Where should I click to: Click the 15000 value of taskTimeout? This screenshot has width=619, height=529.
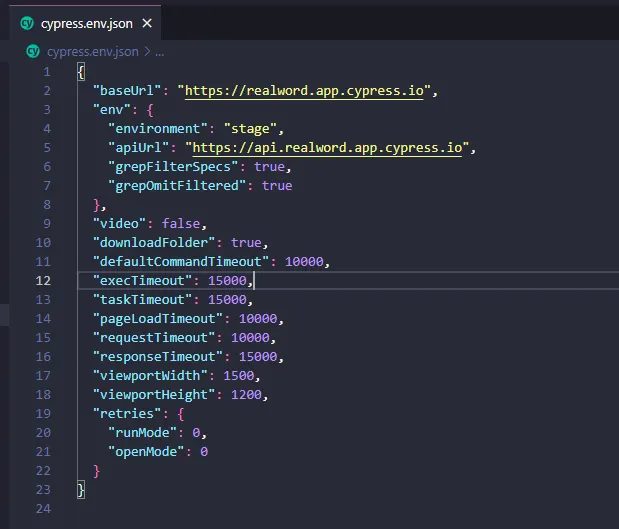point(227,300)
